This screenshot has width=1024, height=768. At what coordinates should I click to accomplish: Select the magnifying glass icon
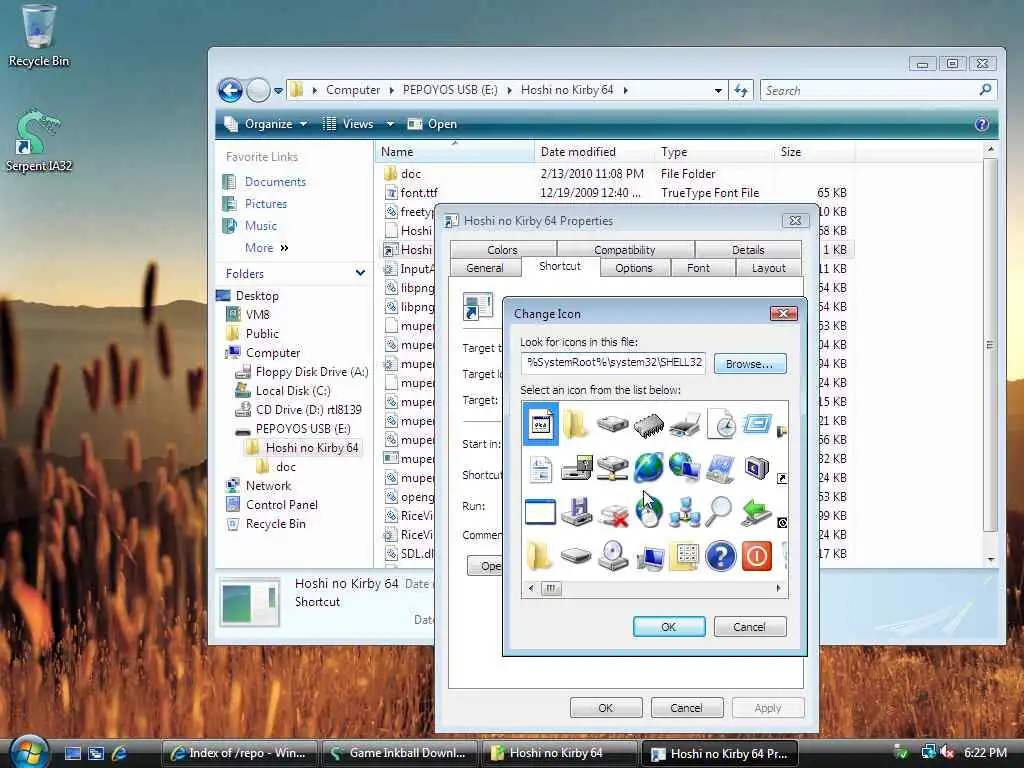720,511
